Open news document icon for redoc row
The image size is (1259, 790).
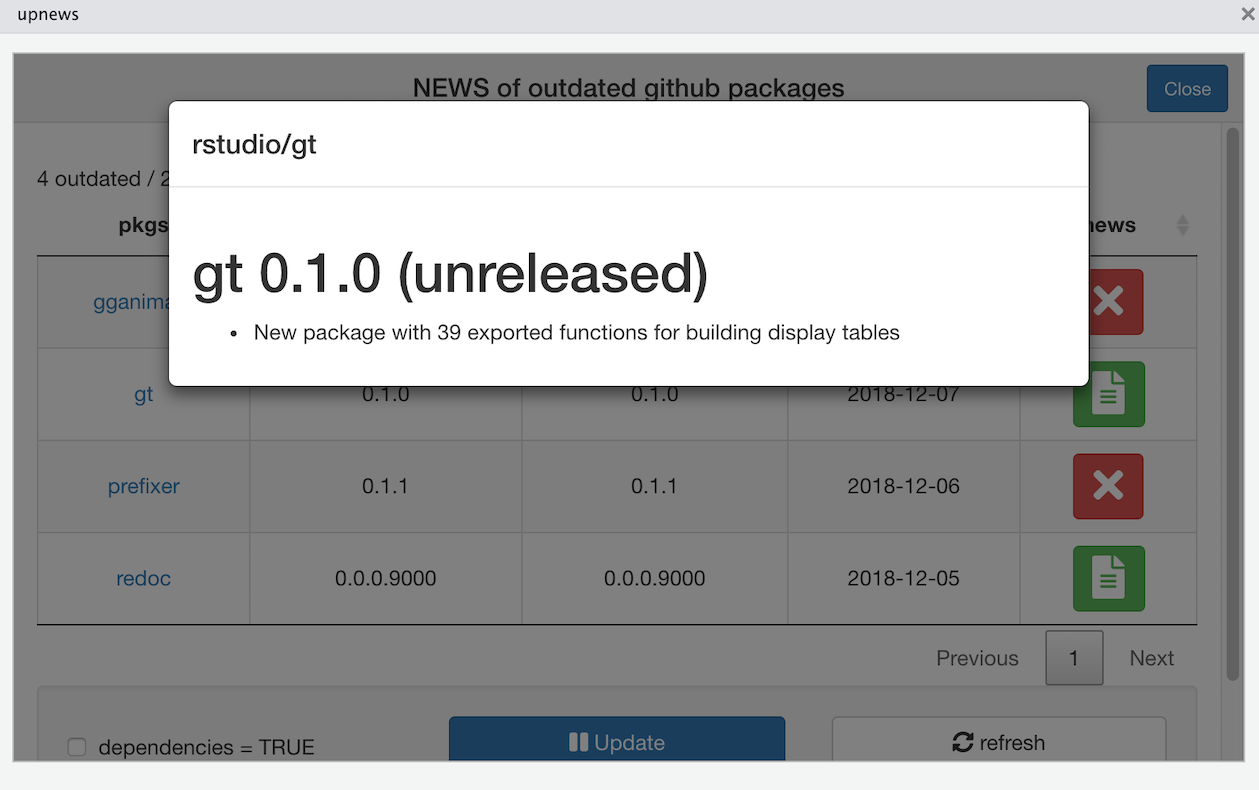tap(1108, 578)
